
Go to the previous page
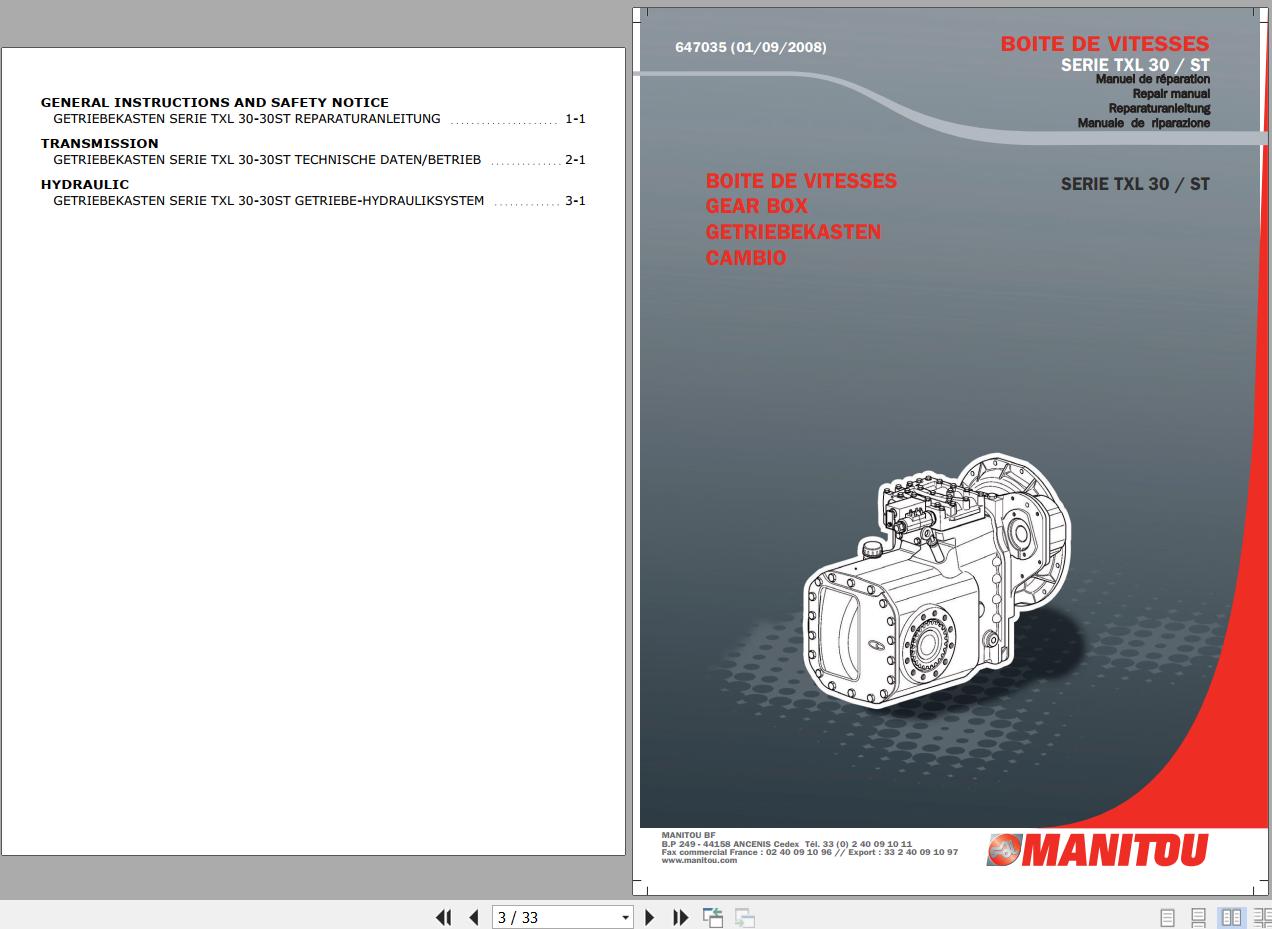point(474,917)
